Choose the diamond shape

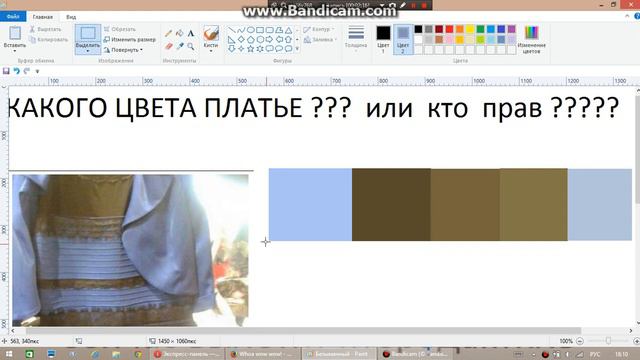tap(241, 40)
